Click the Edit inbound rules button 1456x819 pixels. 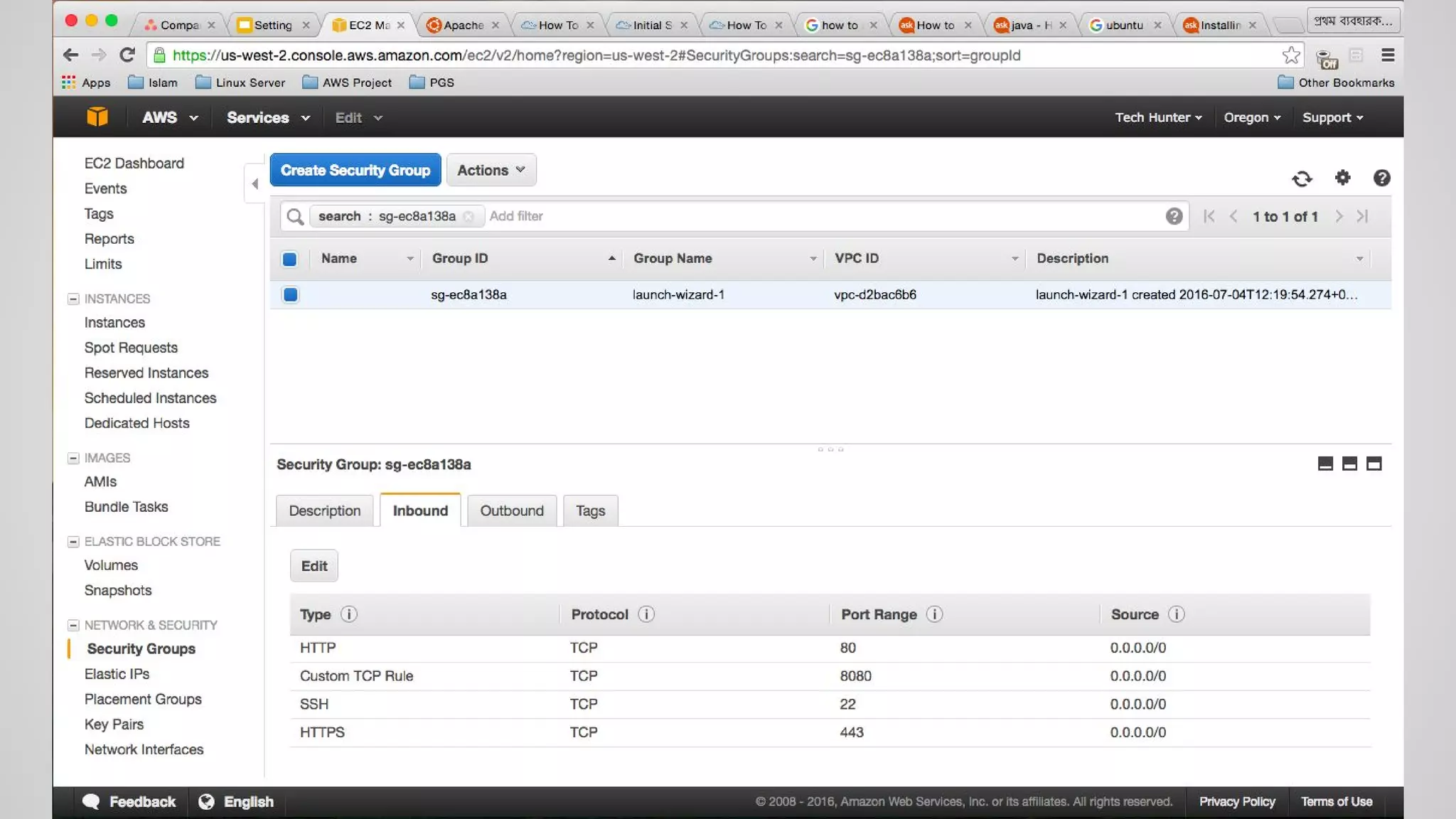click(314, 566)
